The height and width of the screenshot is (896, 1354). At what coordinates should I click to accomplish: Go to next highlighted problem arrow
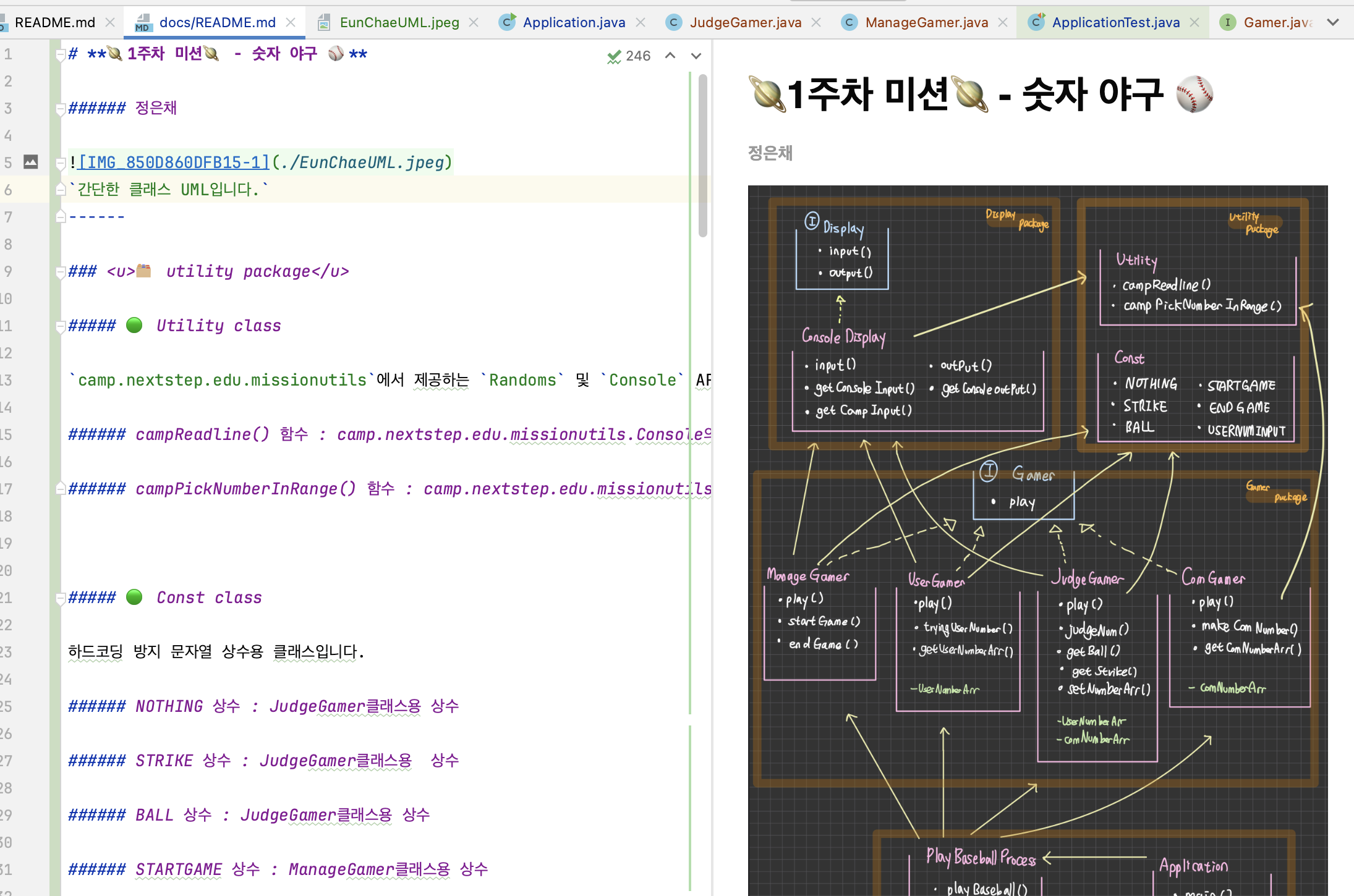696,56
